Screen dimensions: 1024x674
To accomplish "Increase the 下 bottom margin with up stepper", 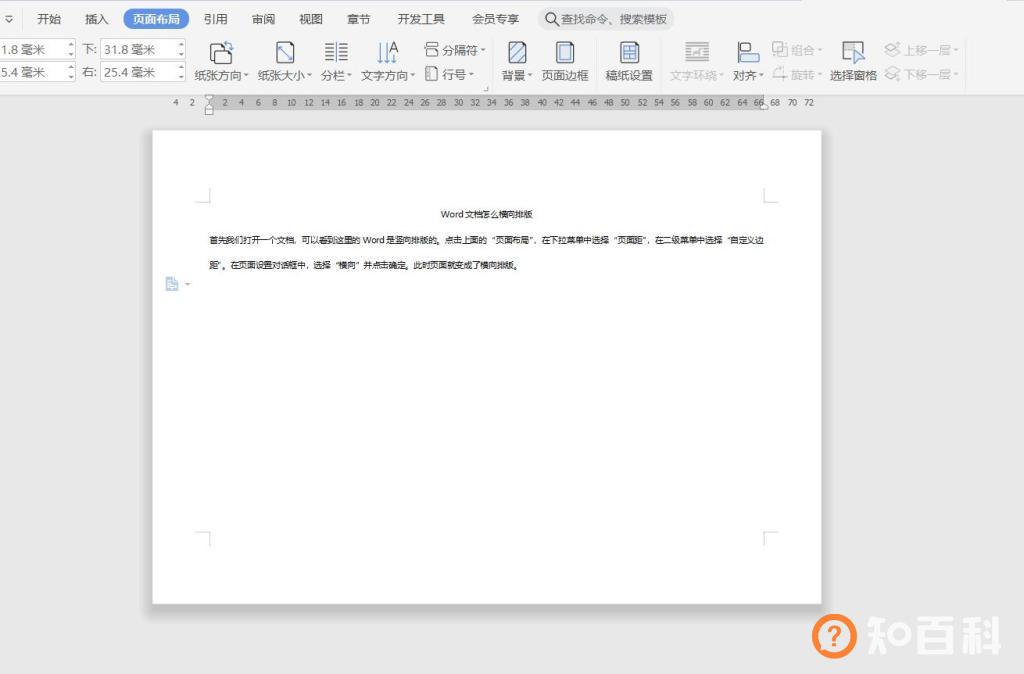I will pos(182,44).
